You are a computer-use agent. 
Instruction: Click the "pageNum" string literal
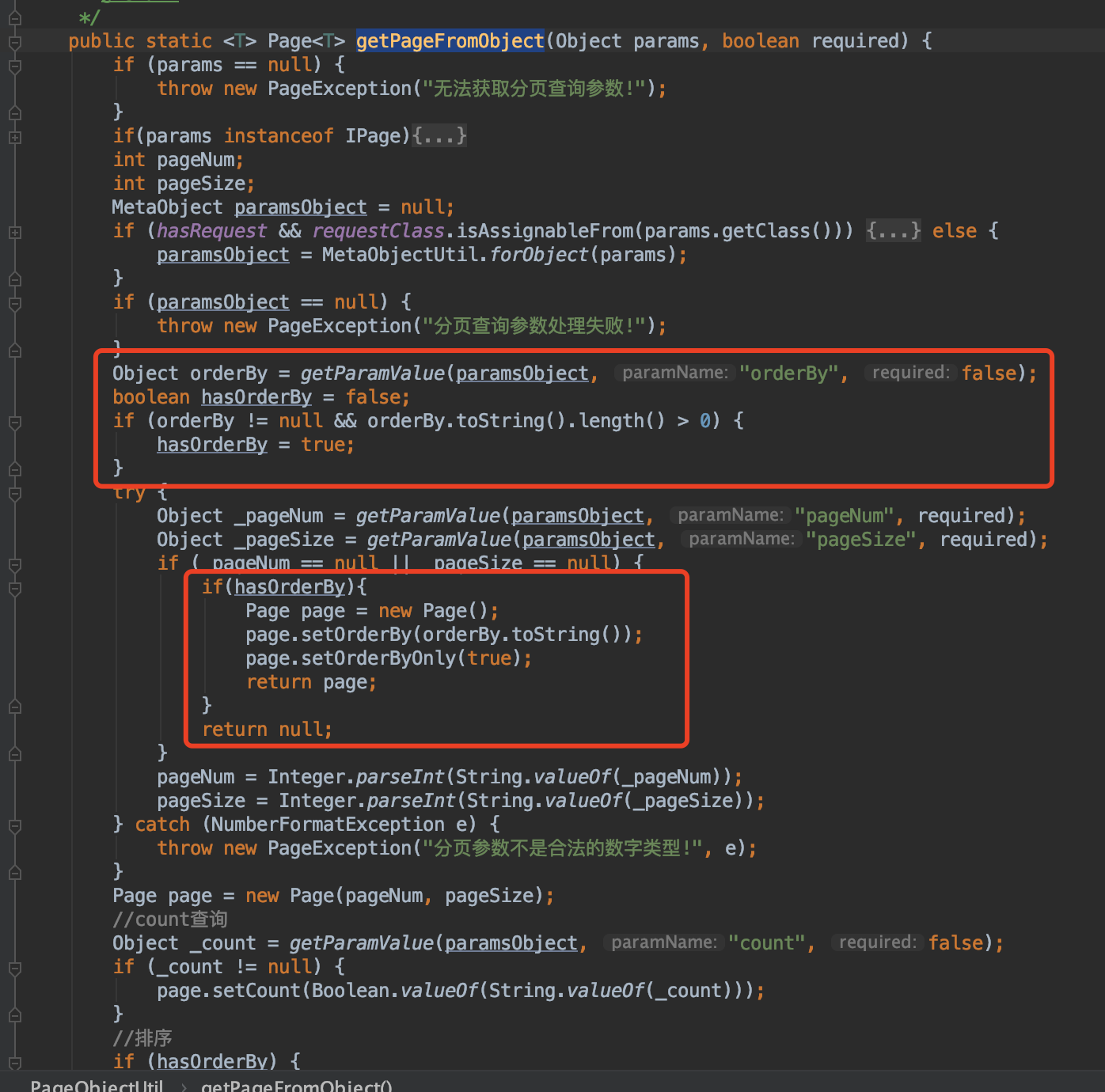844,516
